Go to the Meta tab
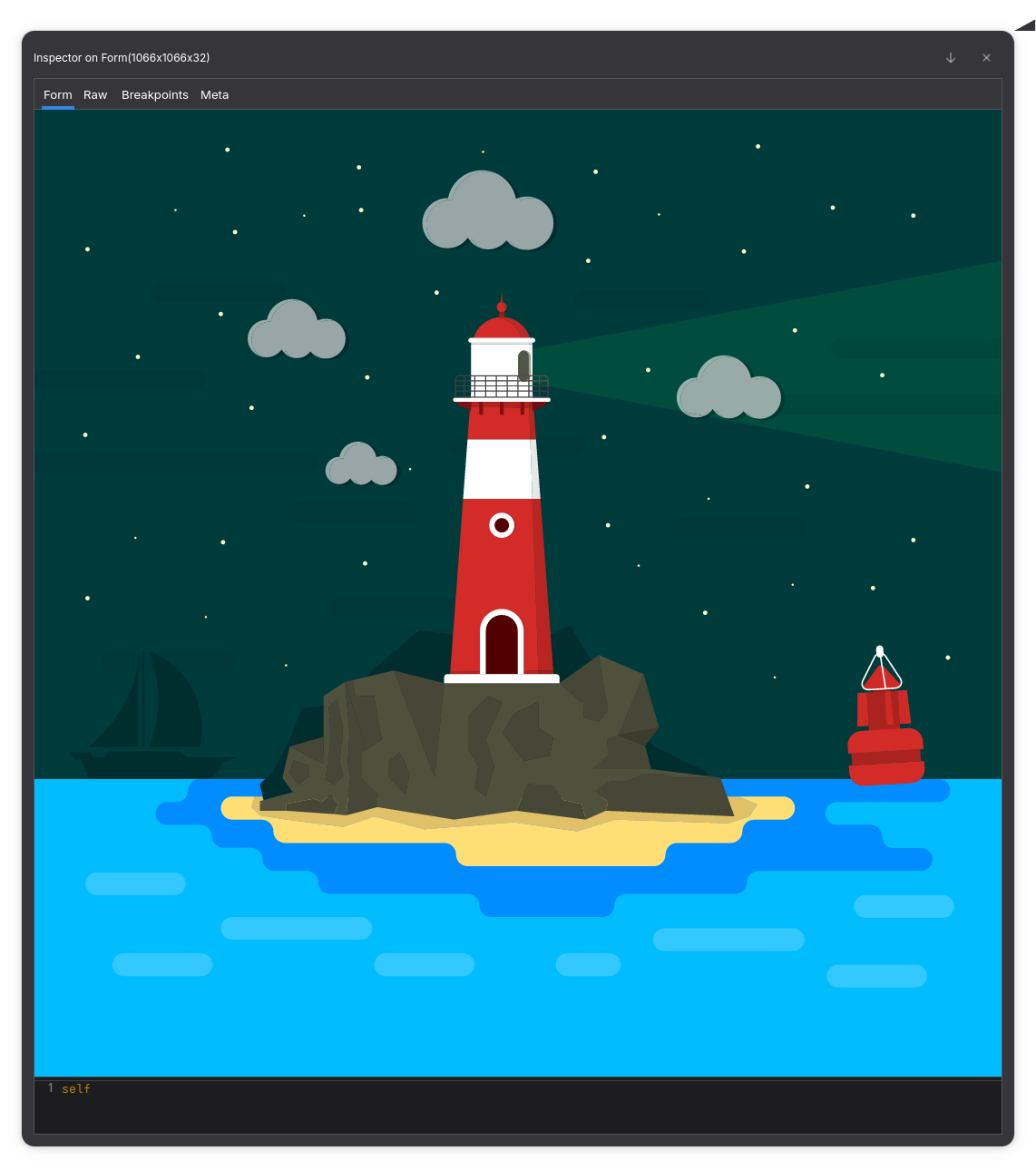 tap(214, 95)
